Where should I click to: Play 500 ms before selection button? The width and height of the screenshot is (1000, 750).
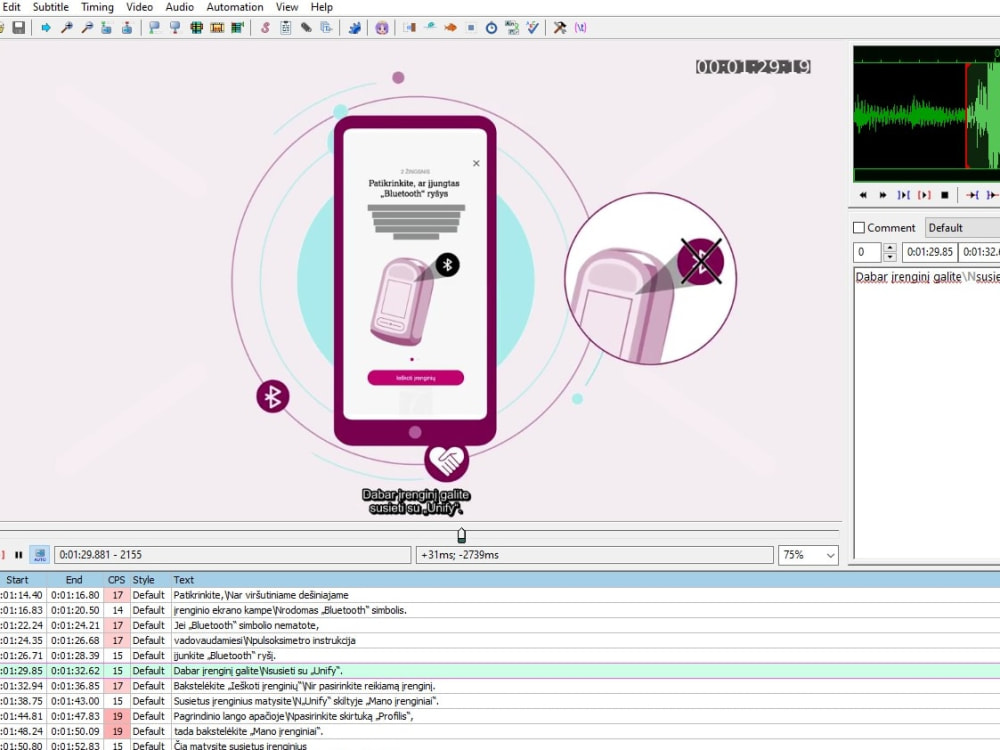coord(972,195)
